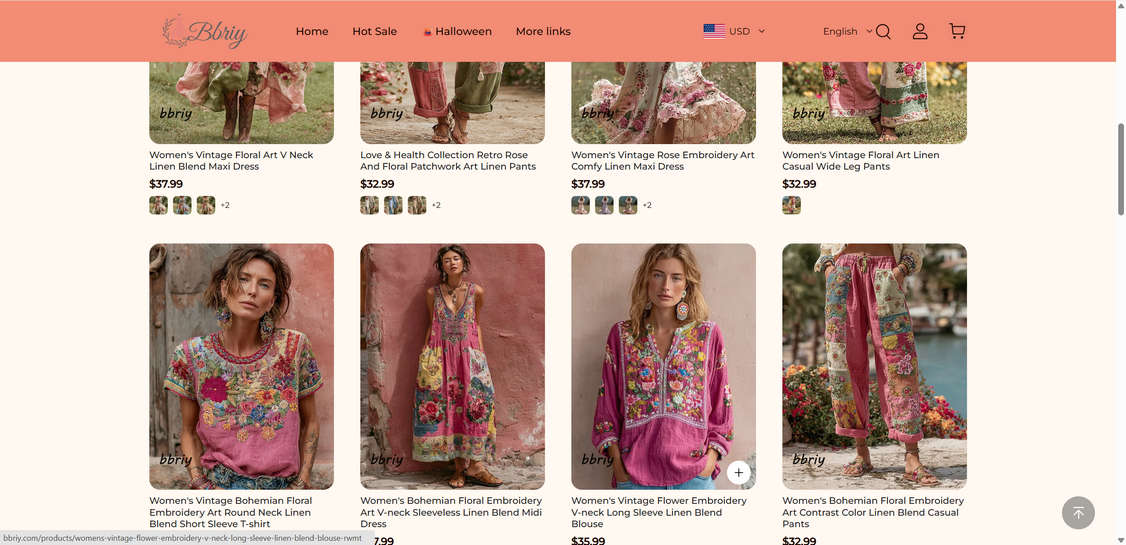Select the swatch under Casual Wide Leg Pants
This screenshot has width=1126, height=545.
click(791, 205)
